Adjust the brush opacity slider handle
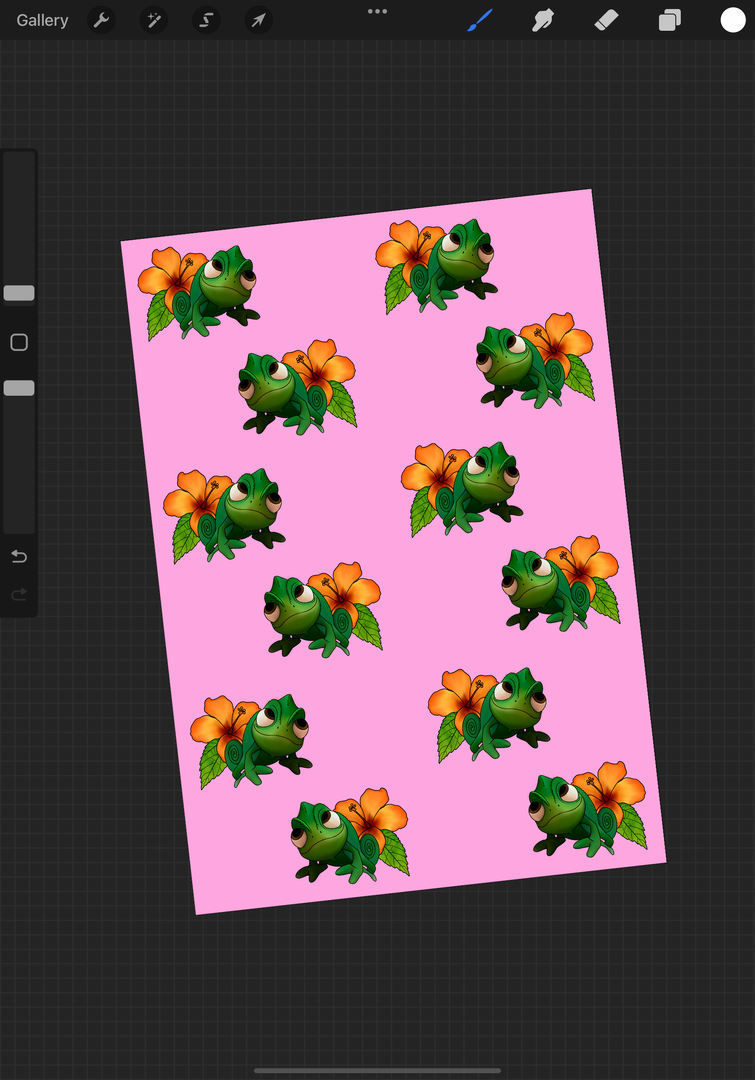 (19, 388)
